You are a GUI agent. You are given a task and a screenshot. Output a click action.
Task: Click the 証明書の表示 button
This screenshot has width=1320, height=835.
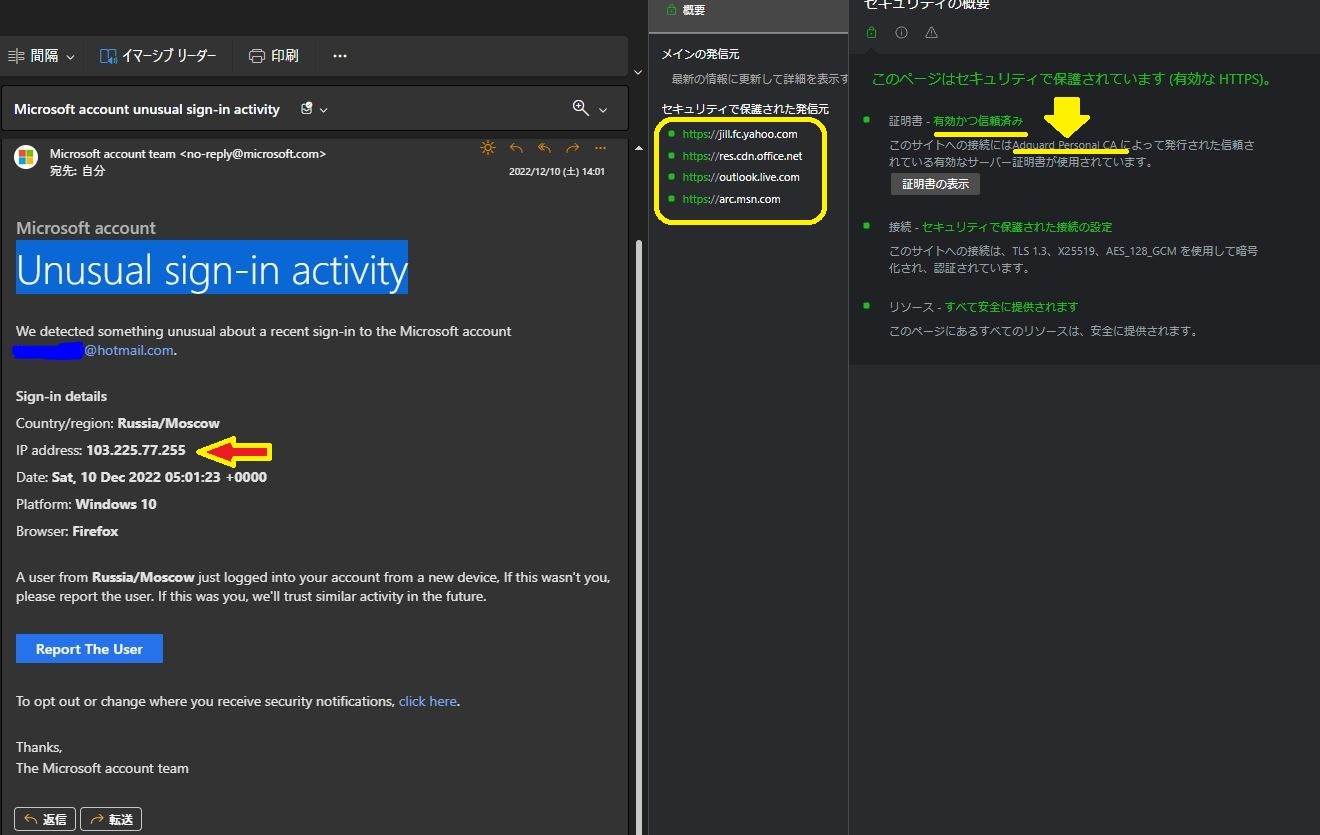[x=935, y=184]
